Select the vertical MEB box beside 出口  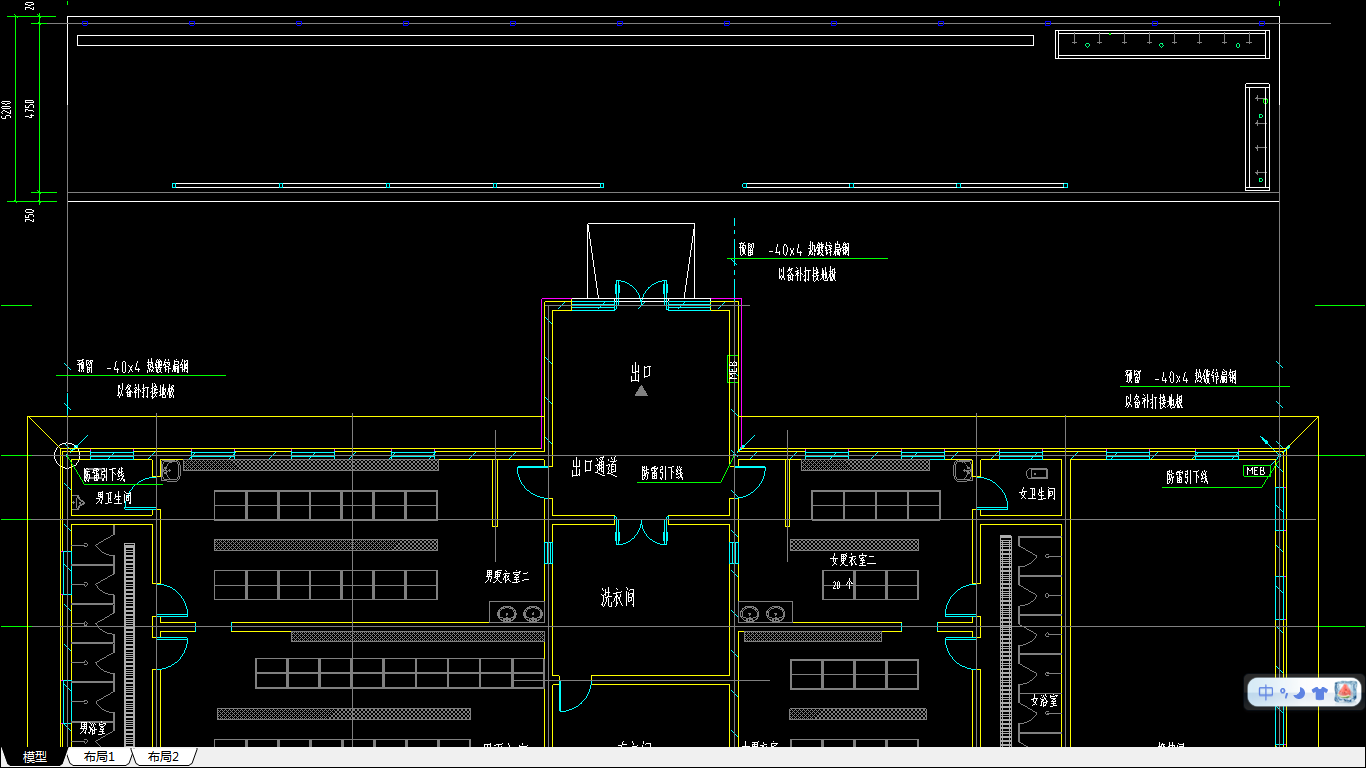click(x=732, y=369)
